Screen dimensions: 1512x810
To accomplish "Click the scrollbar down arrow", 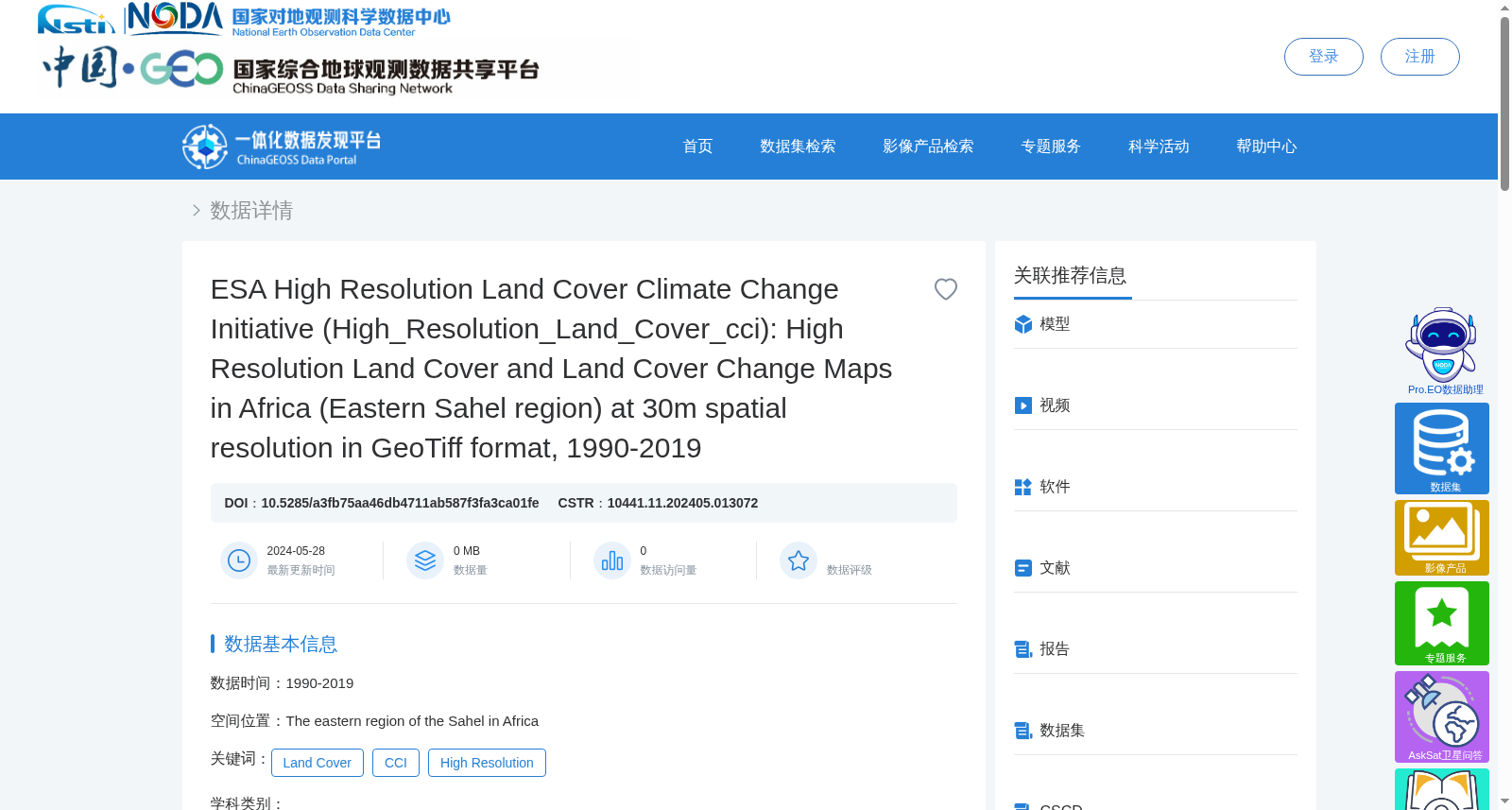I will tap(1504, 801).
